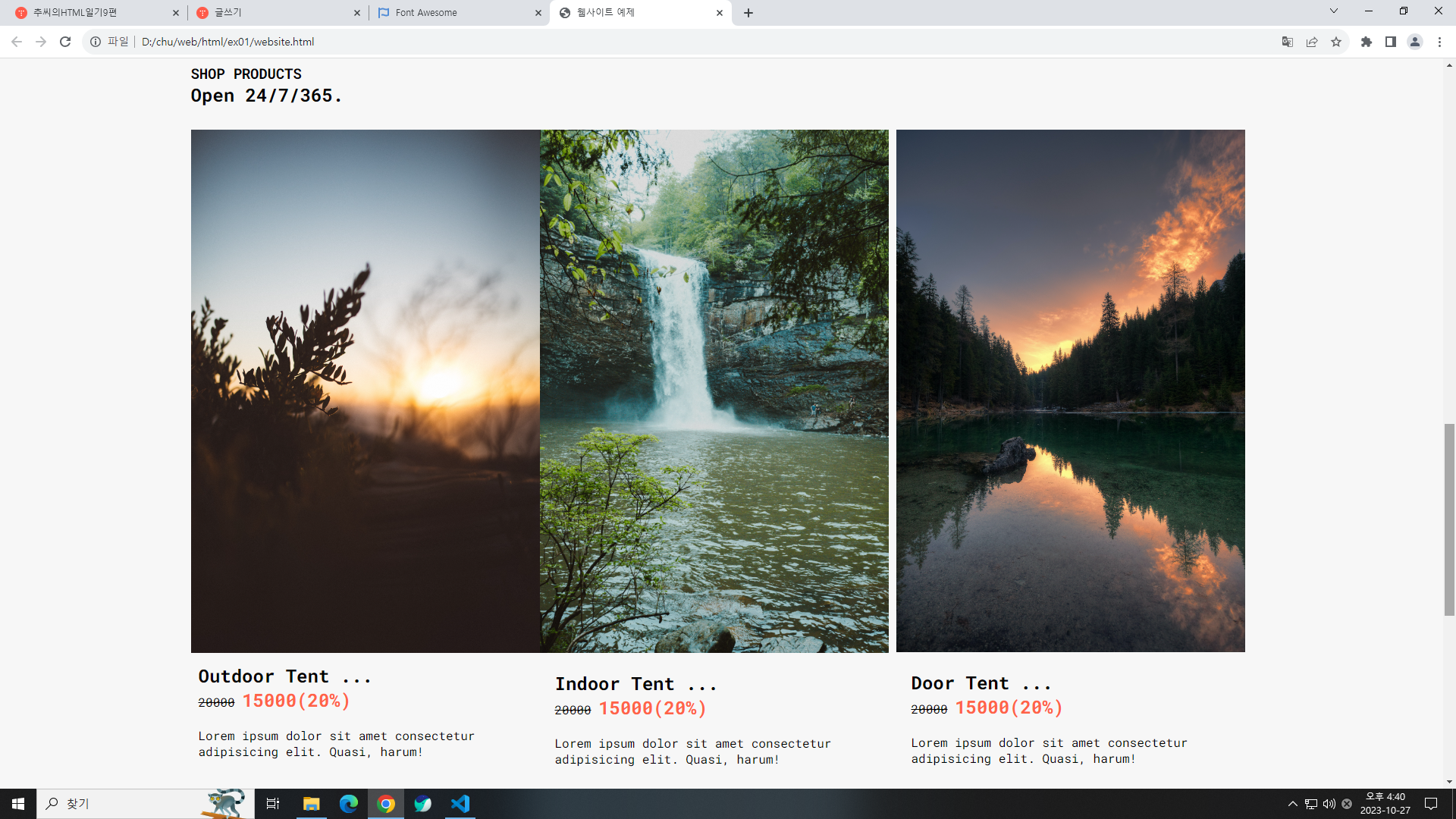Open Visual Studio Code from taskbar
1456x819 pixels.
[460, 804]
